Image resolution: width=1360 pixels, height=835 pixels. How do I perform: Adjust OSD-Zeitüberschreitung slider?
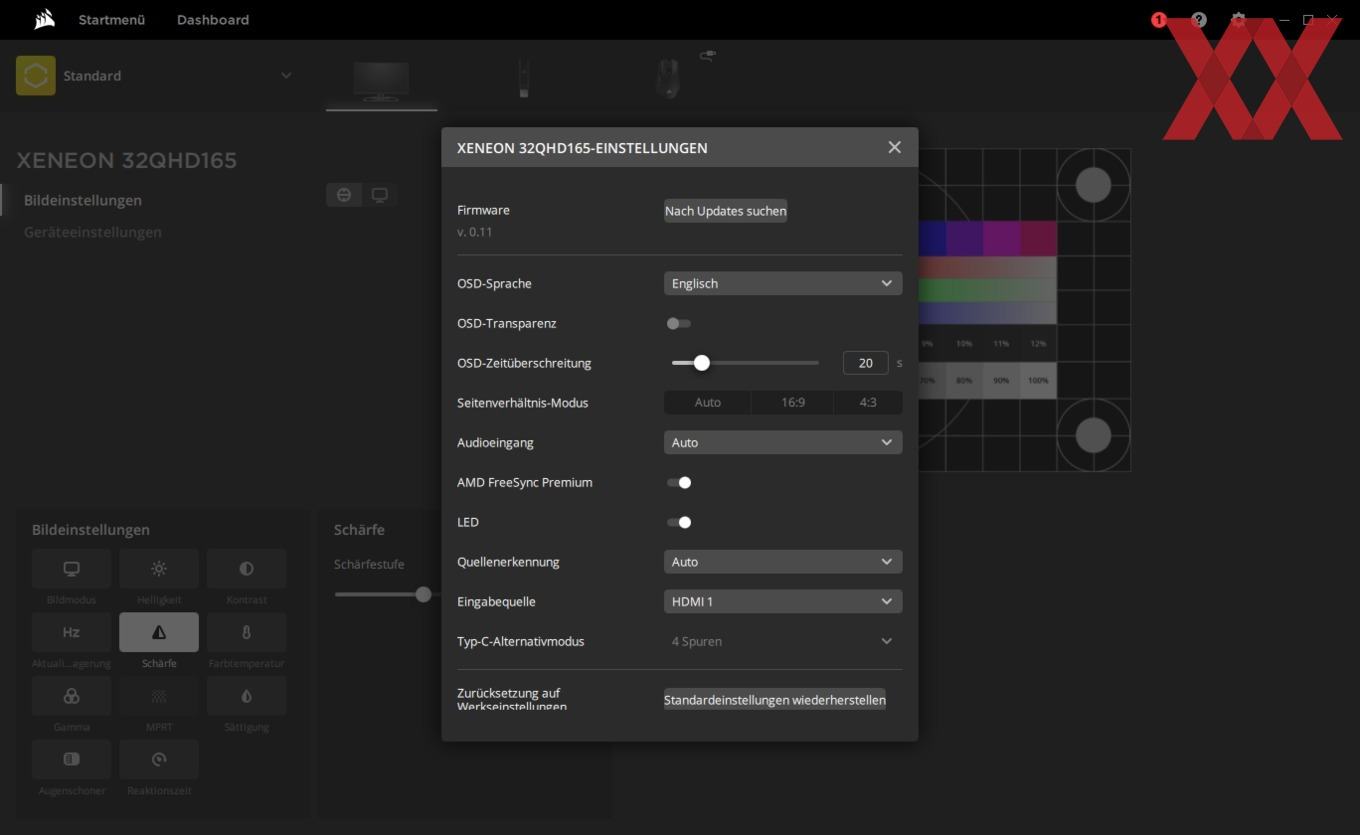(745, 363)
